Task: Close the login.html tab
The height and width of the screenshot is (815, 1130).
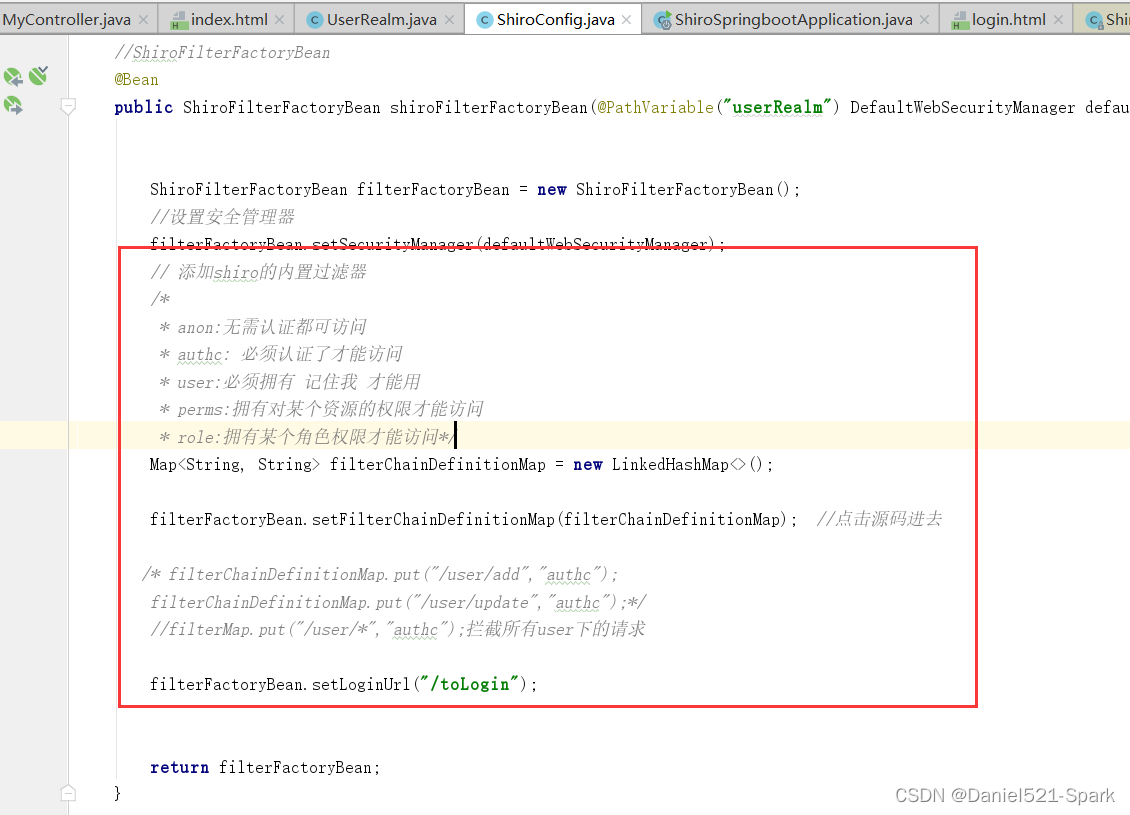Action: (x=1058, y=20)
